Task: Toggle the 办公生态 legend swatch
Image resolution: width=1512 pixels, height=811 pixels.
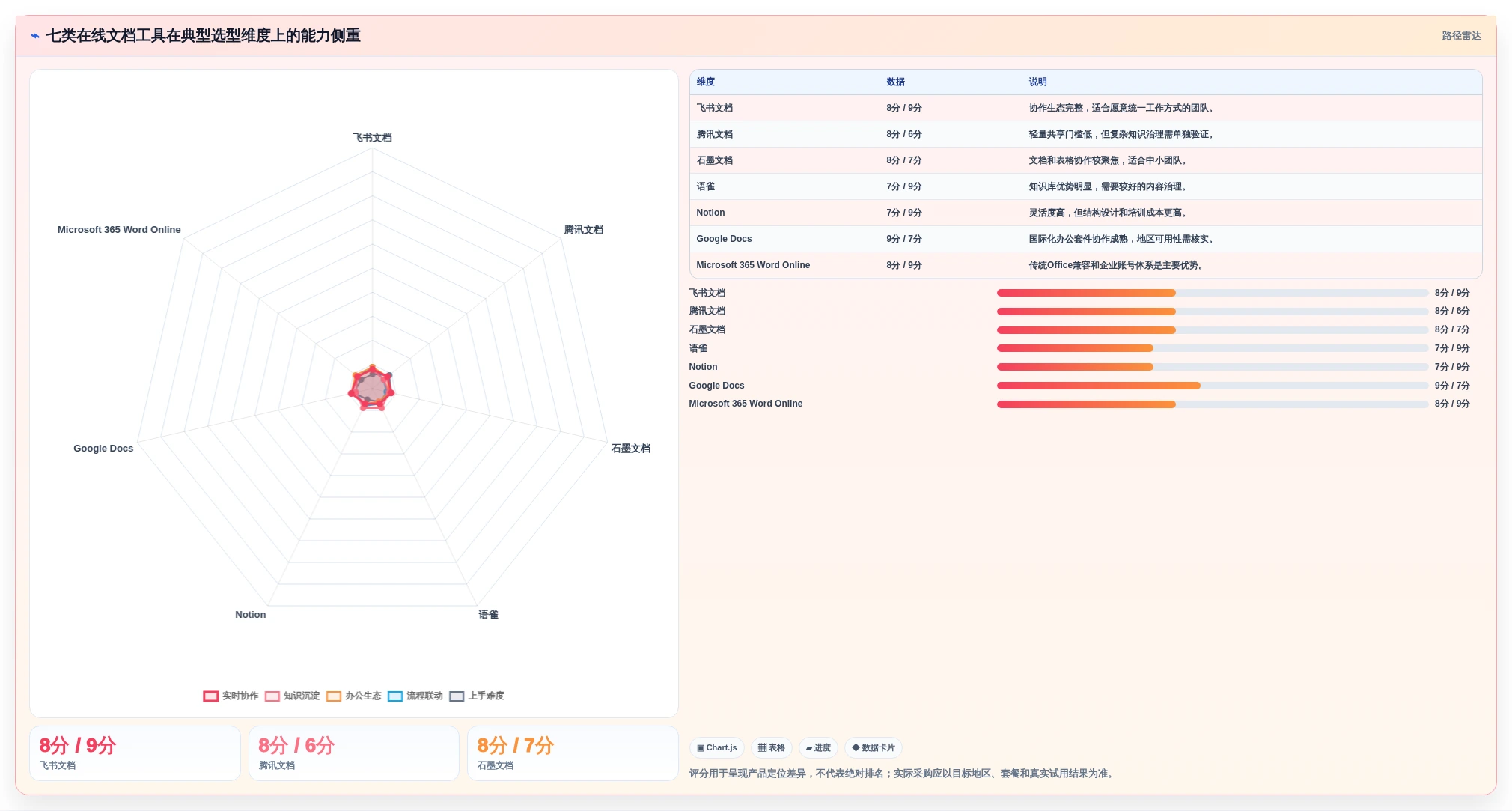Action: tap(334, 696)
